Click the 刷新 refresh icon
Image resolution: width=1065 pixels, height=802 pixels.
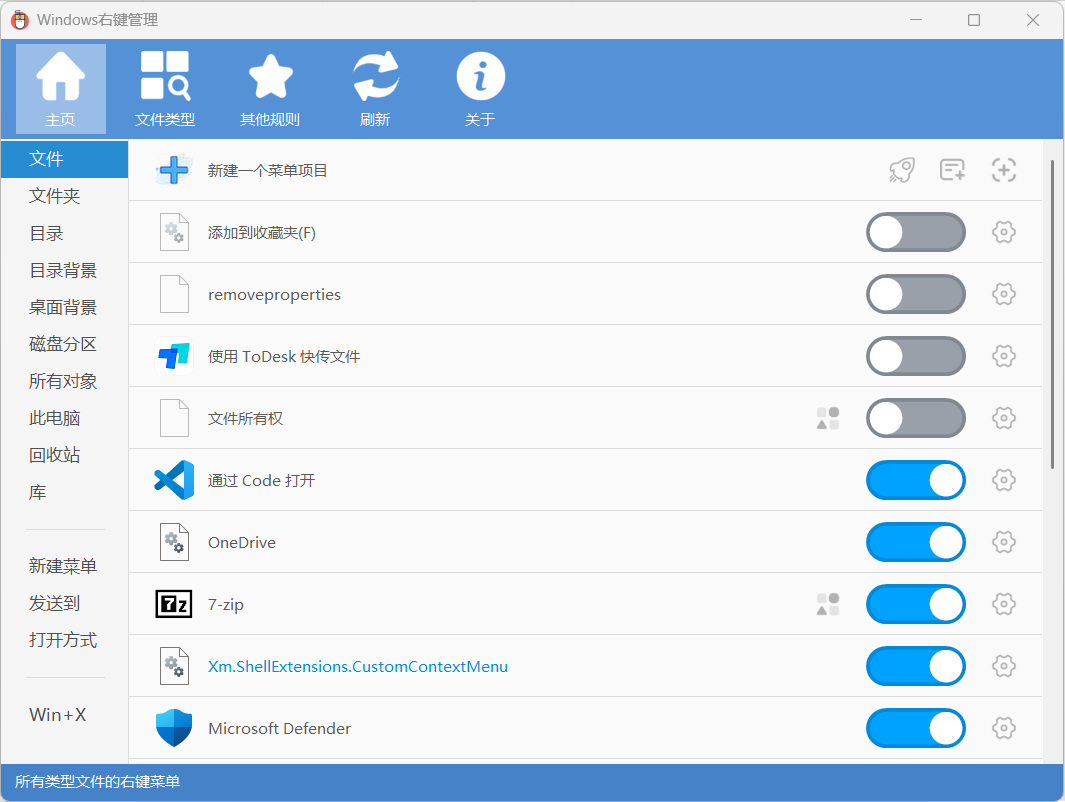(375, 89)
